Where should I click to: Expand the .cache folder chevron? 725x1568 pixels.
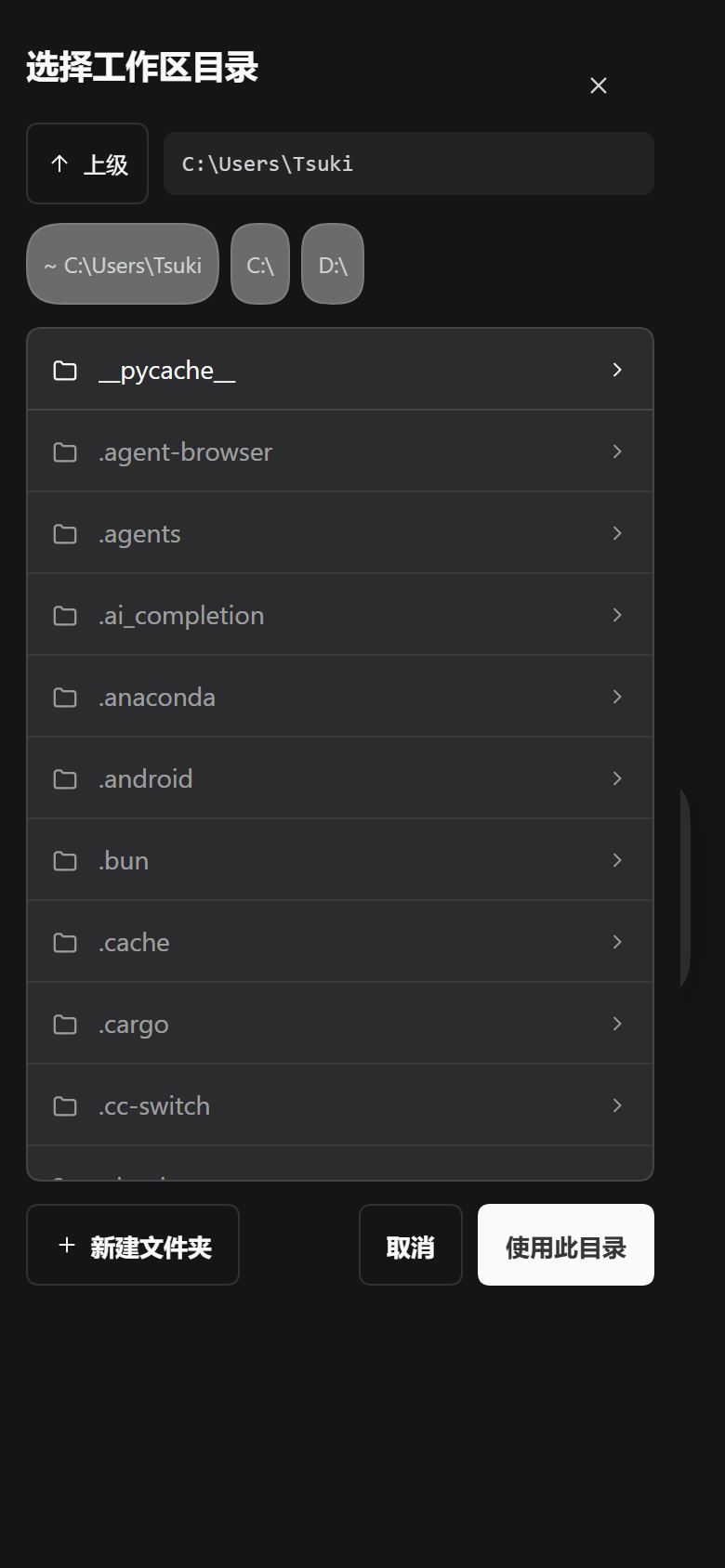[x=617, y=942]
